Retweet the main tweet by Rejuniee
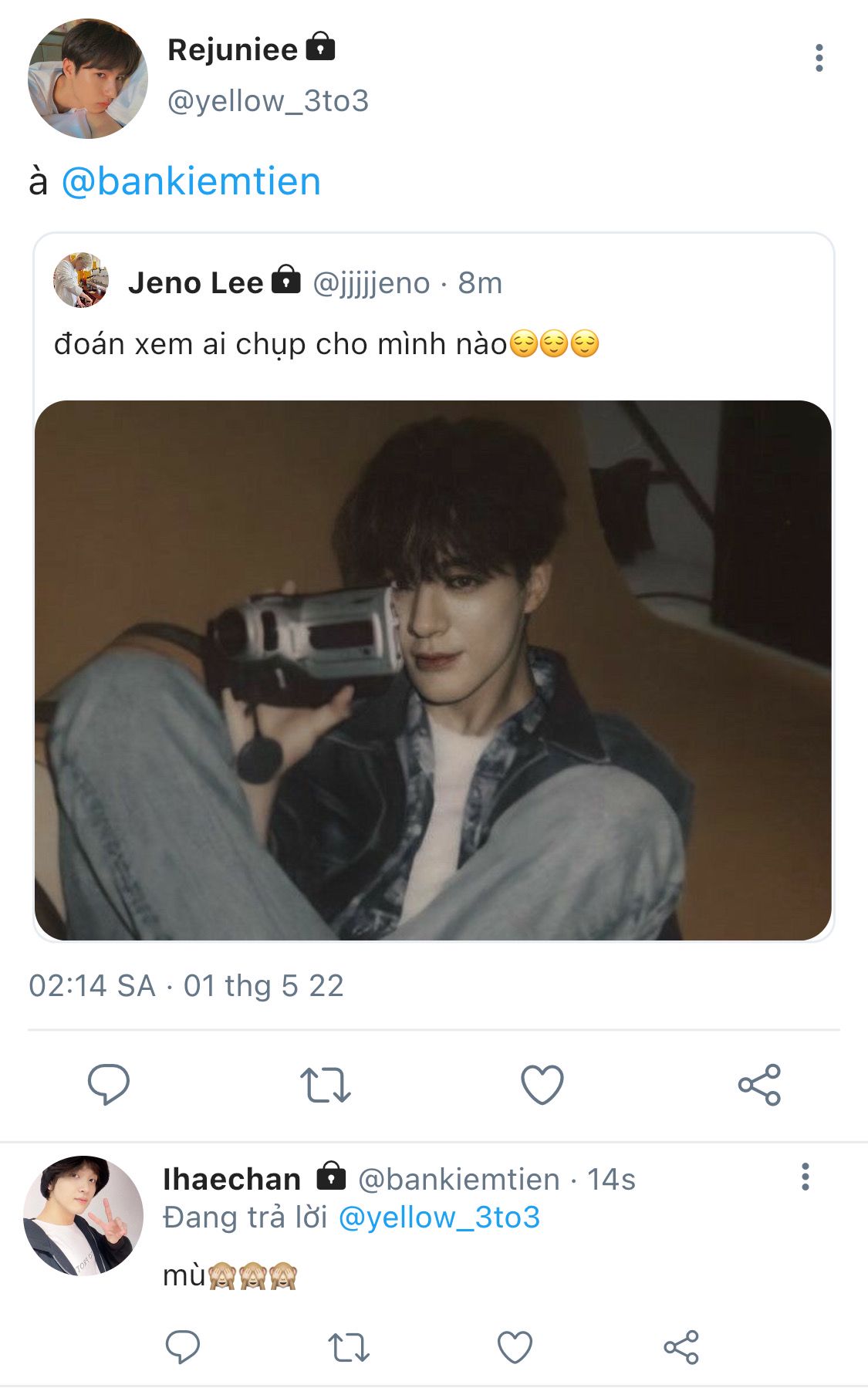This screenshot has width=868, height=1388. [x=325, y=1084]
